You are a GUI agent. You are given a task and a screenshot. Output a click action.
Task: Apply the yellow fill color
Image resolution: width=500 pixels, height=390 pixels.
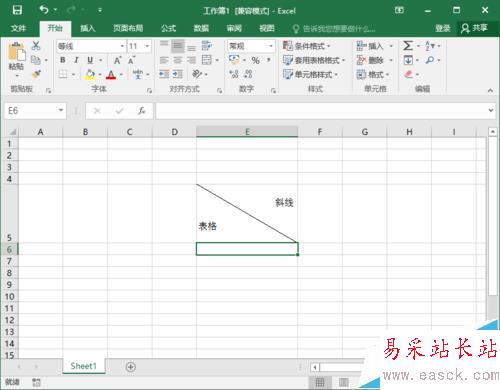tap(90, 74)
